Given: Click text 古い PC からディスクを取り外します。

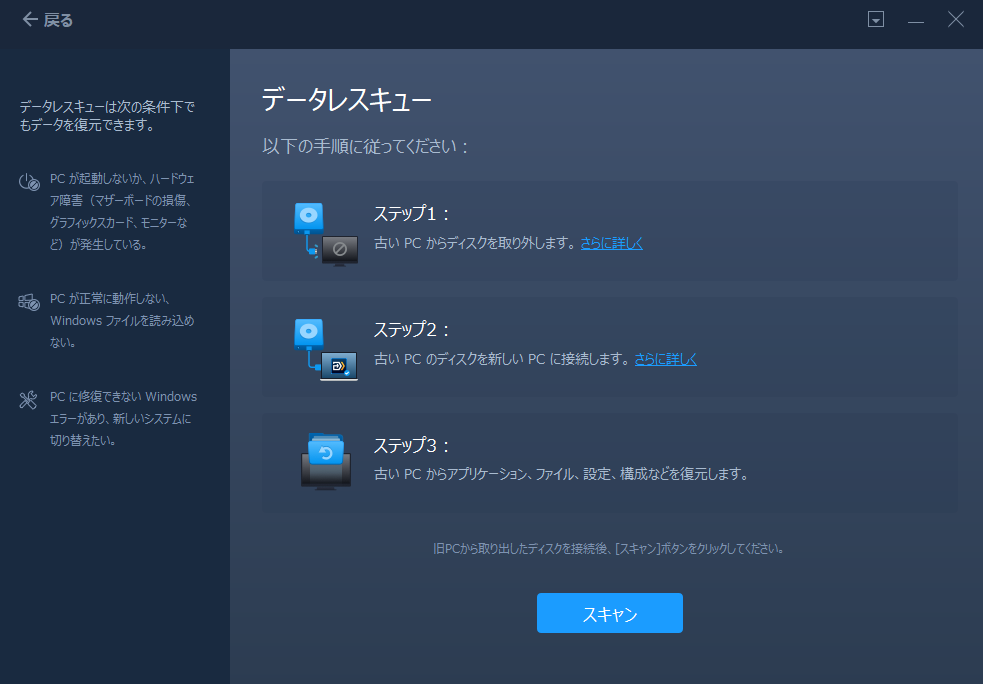Looking at the screenshot, I should (x=475, y=243).
